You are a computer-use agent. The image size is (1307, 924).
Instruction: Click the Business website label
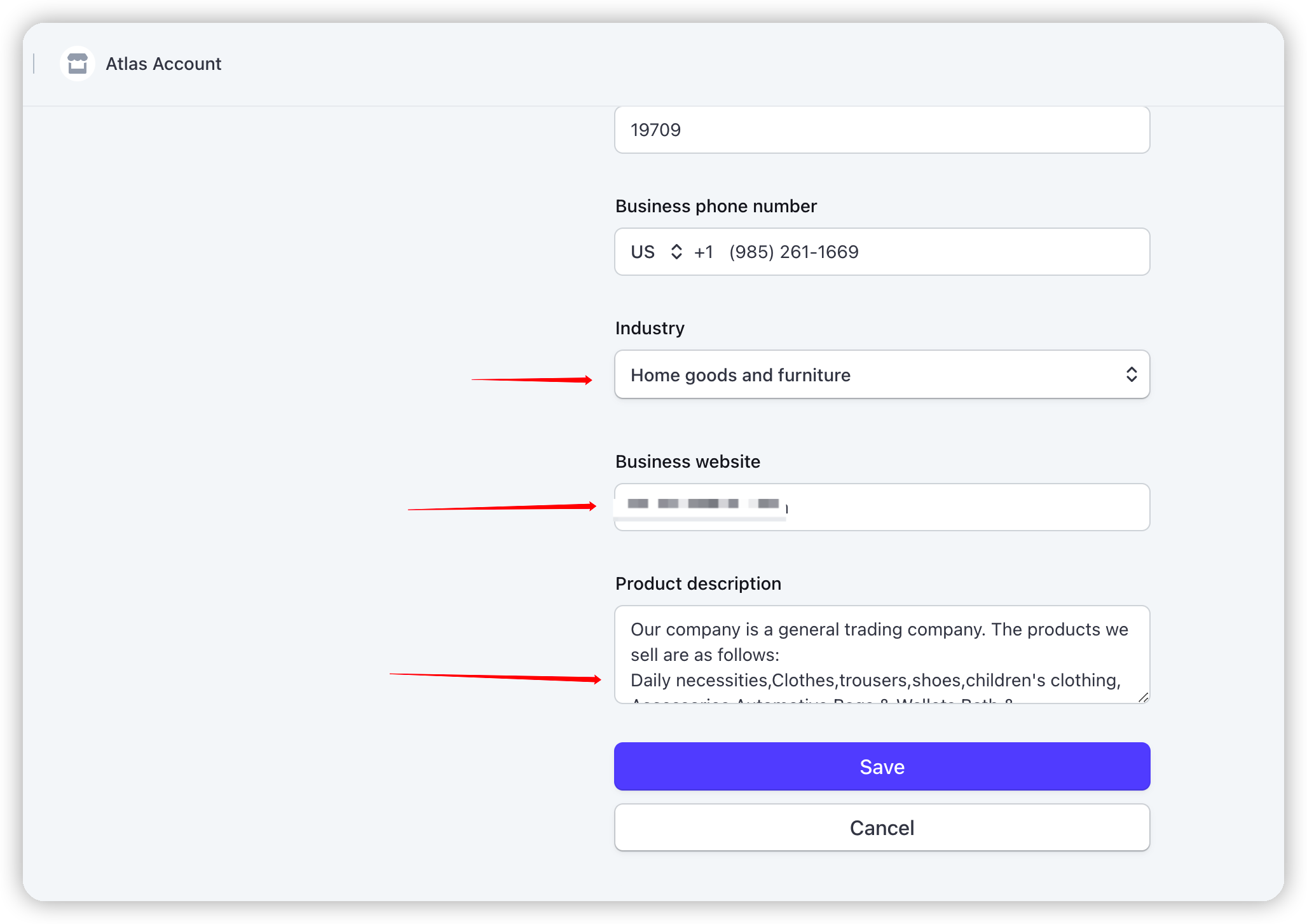(687, 461)
